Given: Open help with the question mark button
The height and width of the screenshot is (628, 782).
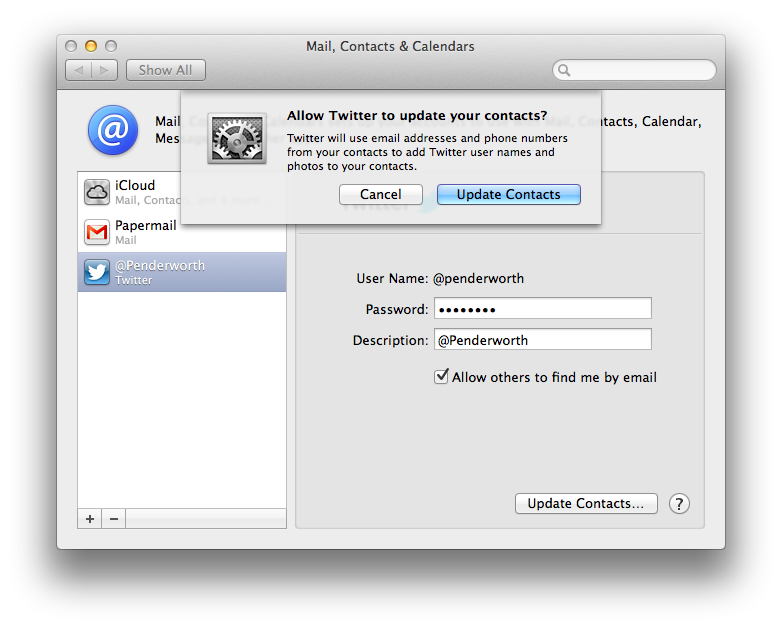Looking at the screenshot, I should coord(679,504).
